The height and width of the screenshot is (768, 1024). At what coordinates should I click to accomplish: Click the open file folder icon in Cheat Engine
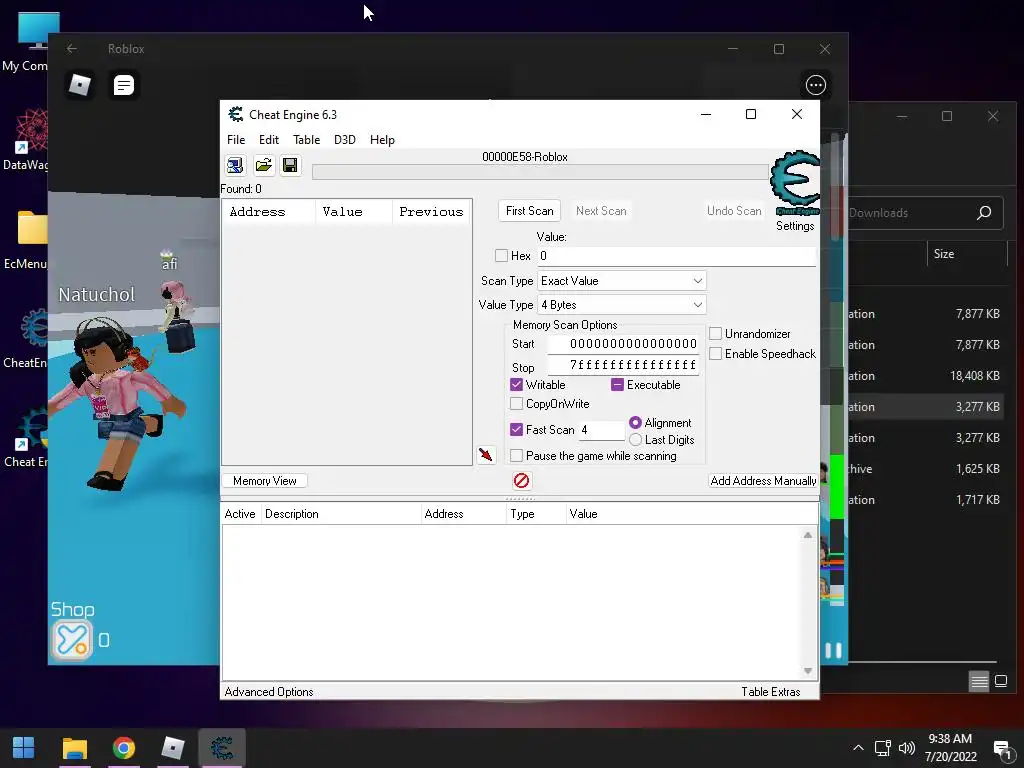point(263,166)
